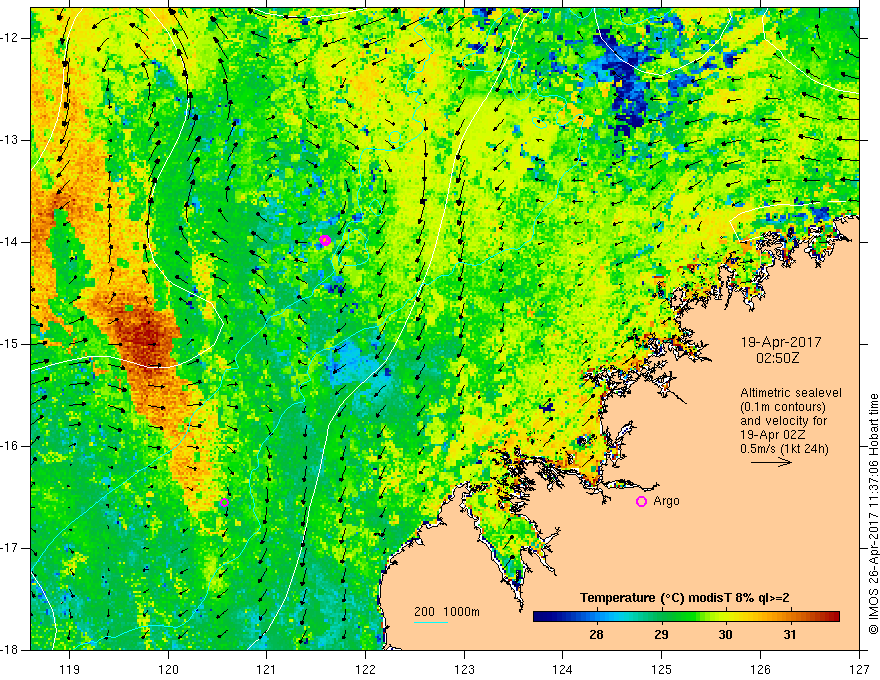Click the -18 latitude axis label

pyautogui.click(x=11, y=650)
